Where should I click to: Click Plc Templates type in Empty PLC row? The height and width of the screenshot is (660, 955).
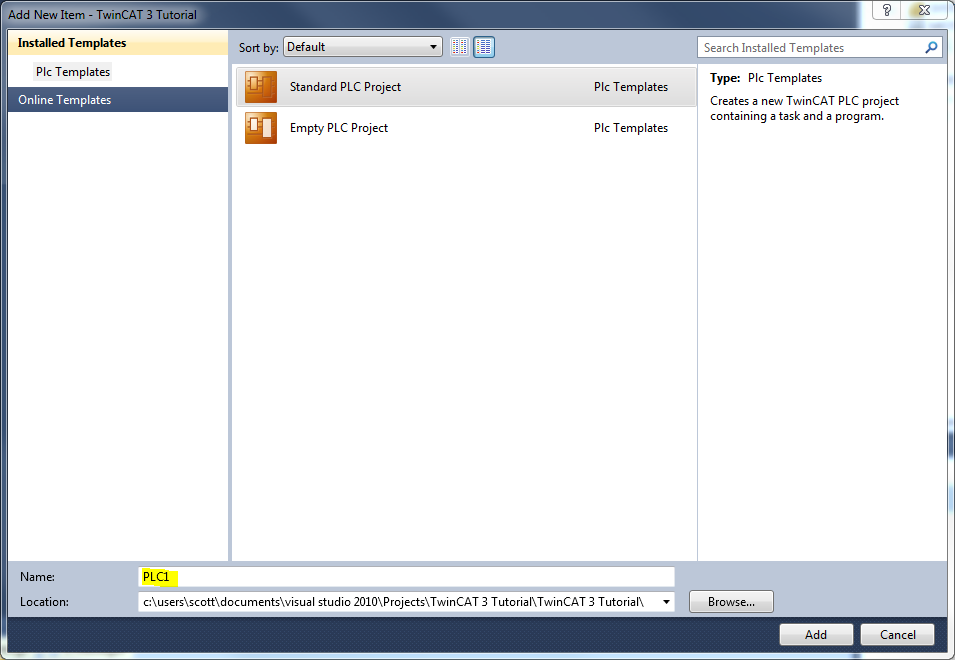coord(631,128)
